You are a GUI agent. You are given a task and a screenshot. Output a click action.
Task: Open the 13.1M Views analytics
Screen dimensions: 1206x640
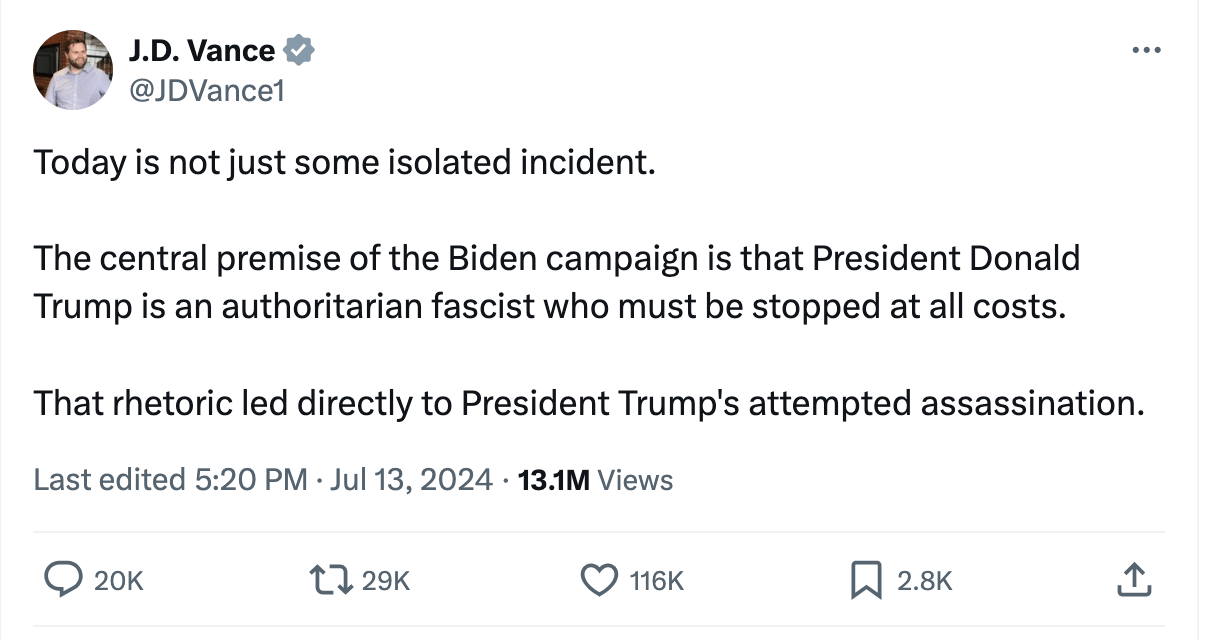coord(596,480)
